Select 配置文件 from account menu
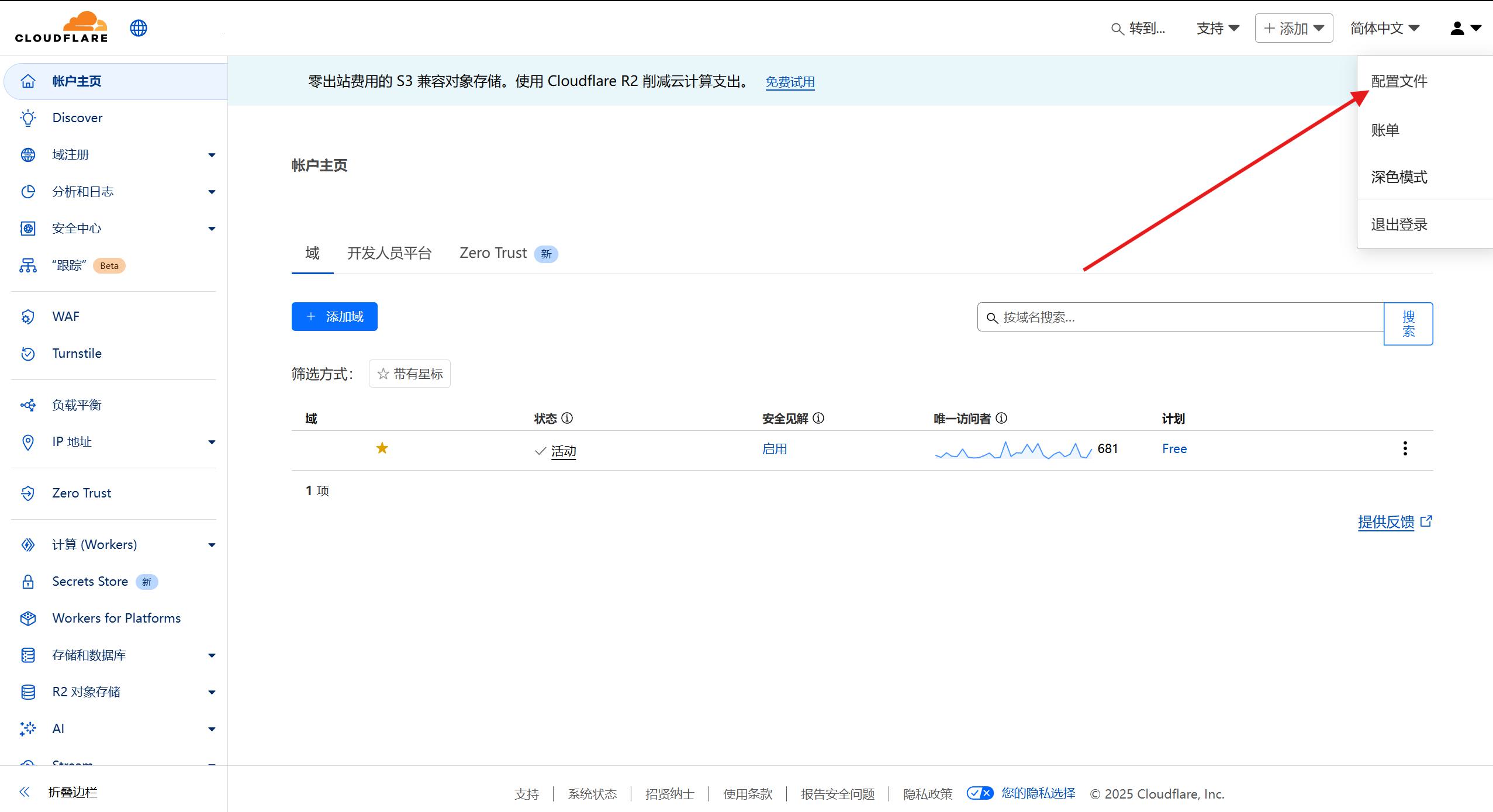The image size is (1493, 812). coord(1399,81)
